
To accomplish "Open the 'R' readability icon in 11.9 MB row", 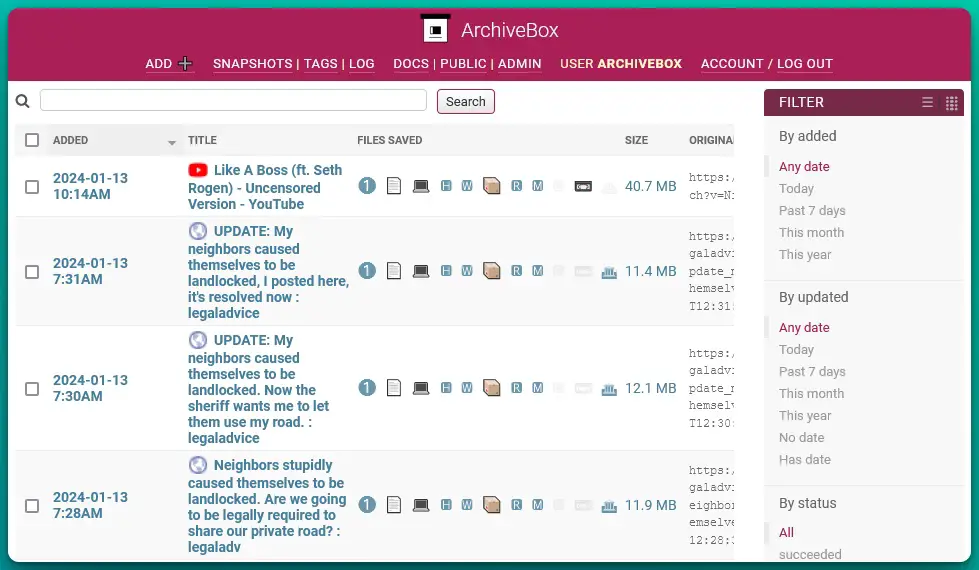I will click(516, 504).
